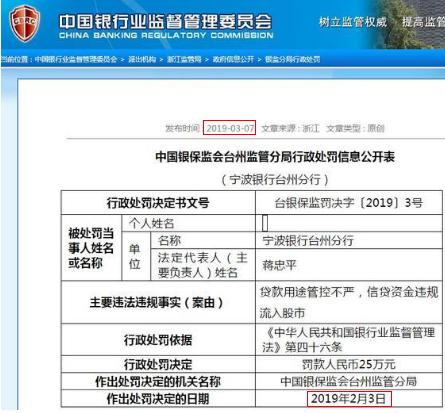
Task: Click the publish date 2019-03-07
Action: (230, 128)
